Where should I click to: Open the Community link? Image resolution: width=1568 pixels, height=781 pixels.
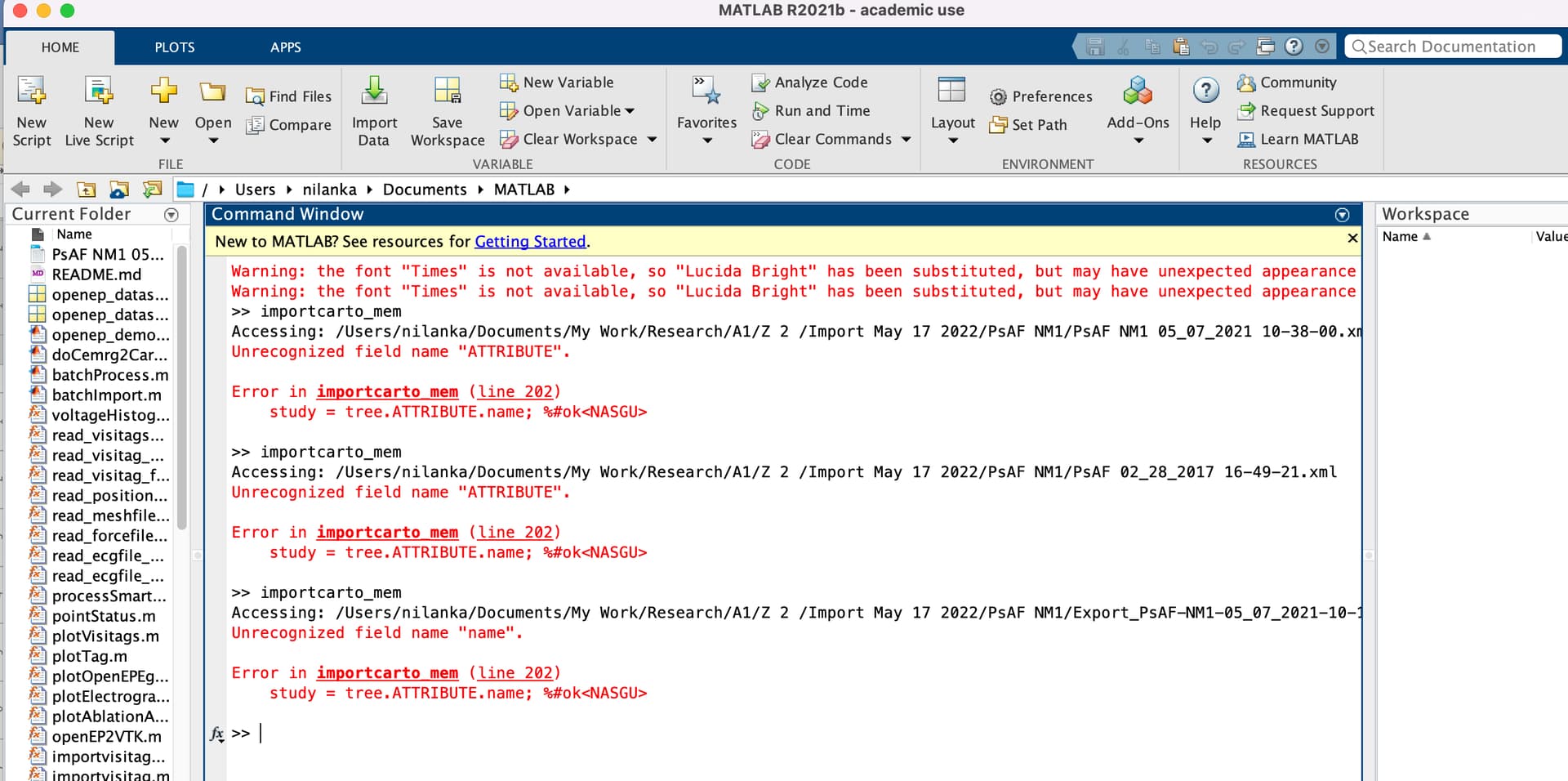tap(1286, 83)
